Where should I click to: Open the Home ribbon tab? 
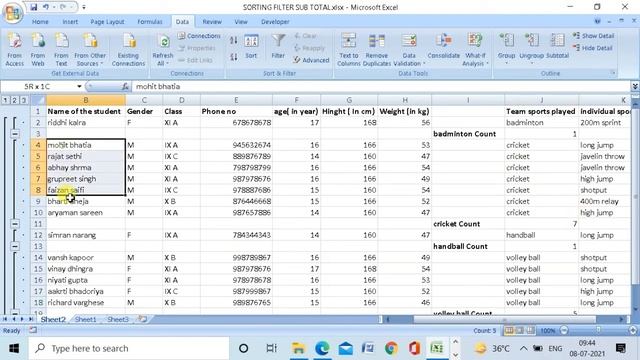point(40,22)
